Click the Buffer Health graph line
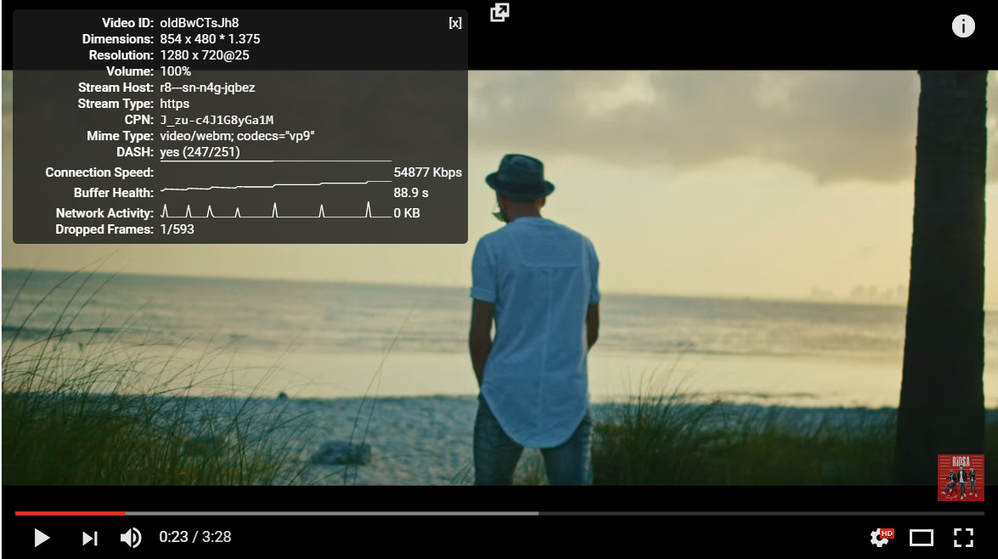Image resolution: width=998 pixels, height=559 pixels. point(275,187)
